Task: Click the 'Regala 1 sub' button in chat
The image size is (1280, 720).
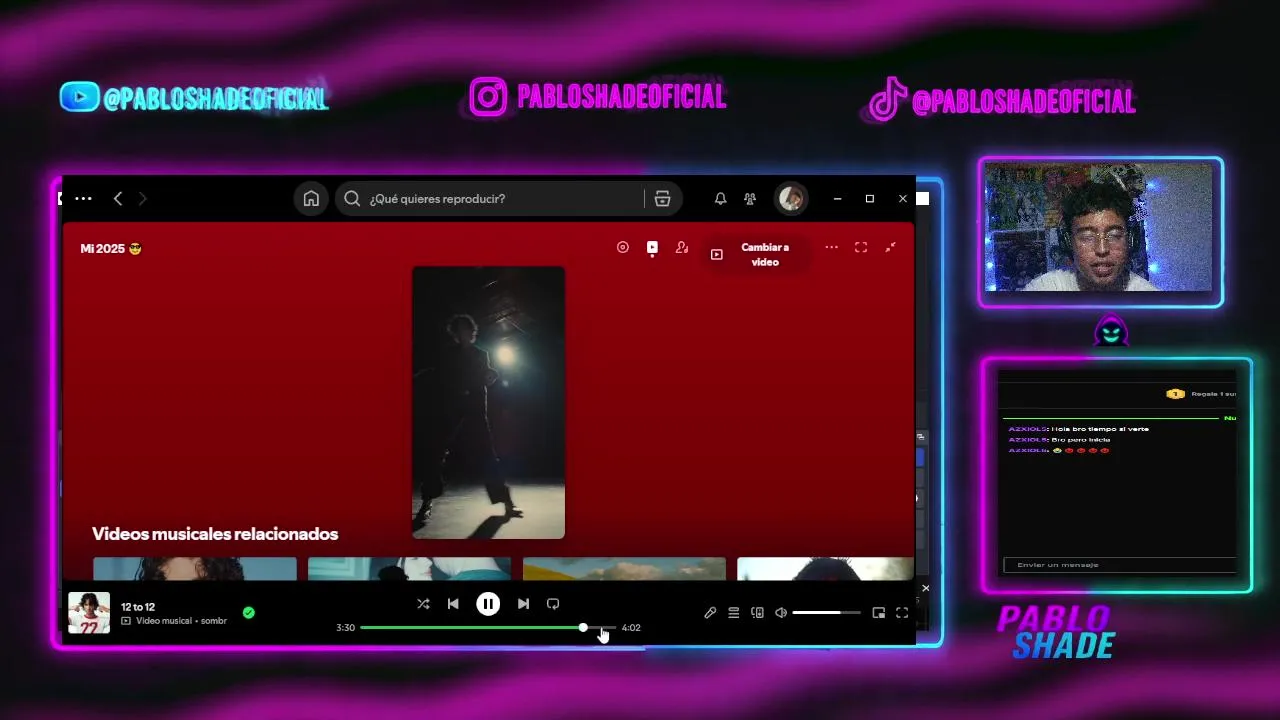Action: pos(1201,394)
